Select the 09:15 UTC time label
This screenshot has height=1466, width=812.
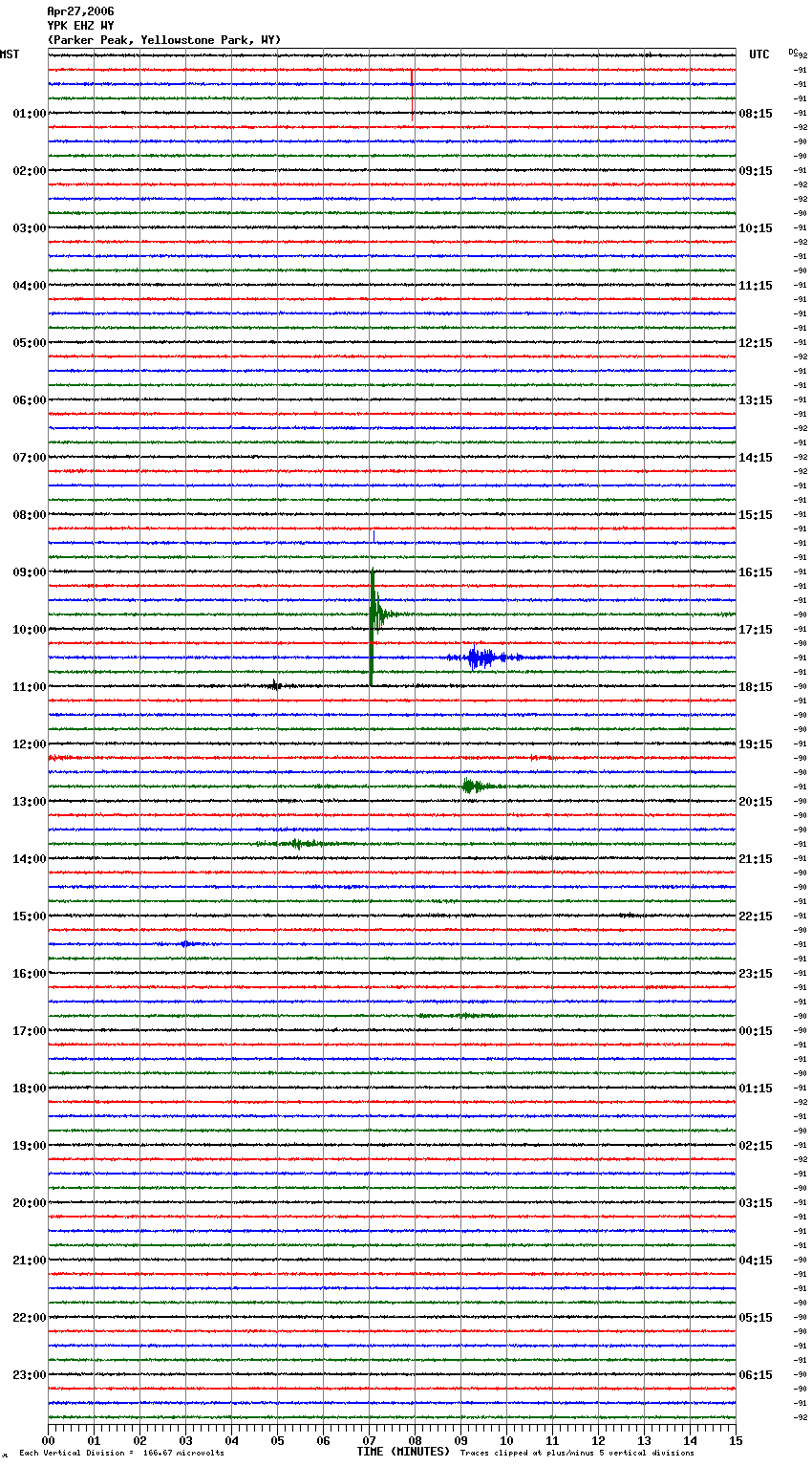tap(756, 171)
